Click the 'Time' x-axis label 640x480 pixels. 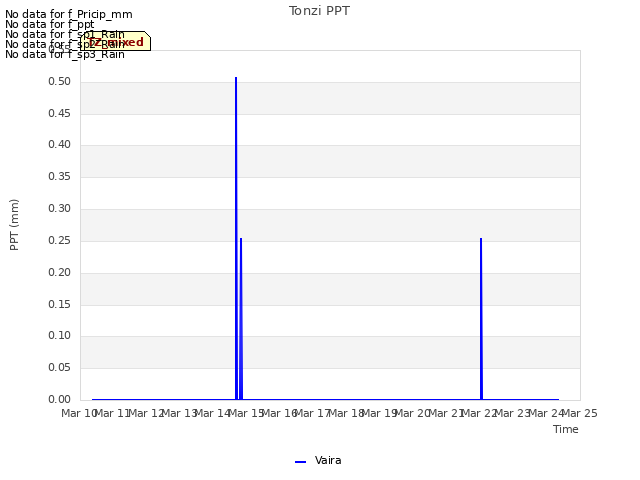566,429
